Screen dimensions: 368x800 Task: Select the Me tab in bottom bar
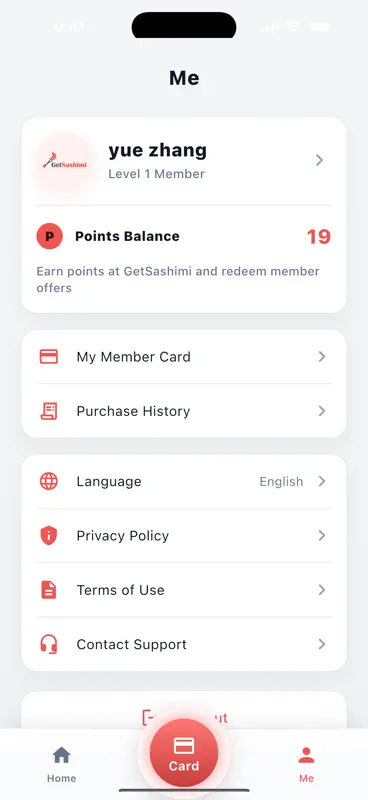pos(306,764)
